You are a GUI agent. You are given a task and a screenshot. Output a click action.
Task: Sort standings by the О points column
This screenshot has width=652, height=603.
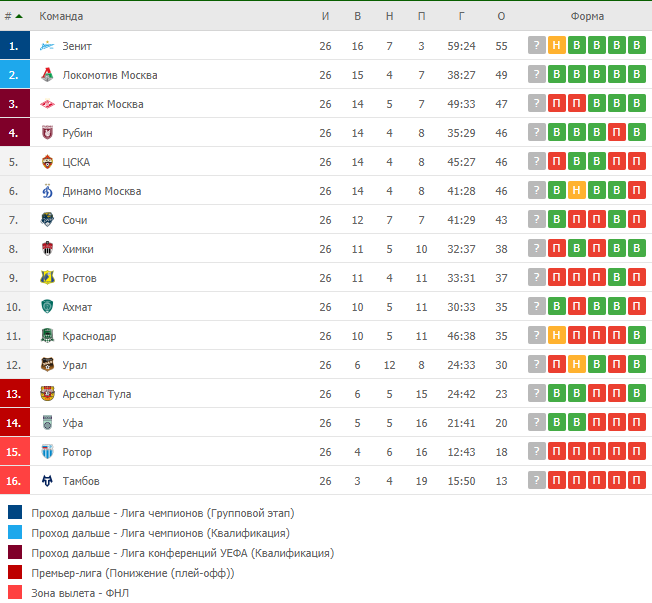[x=501, y=16]
